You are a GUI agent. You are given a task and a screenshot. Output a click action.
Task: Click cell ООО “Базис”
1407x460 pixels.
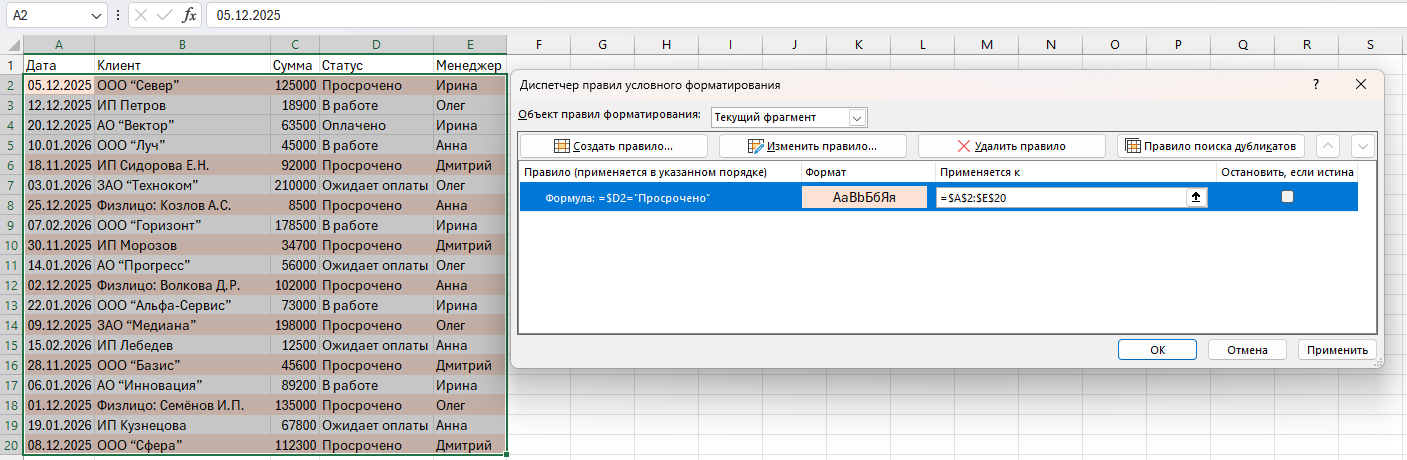coord(182,365)
